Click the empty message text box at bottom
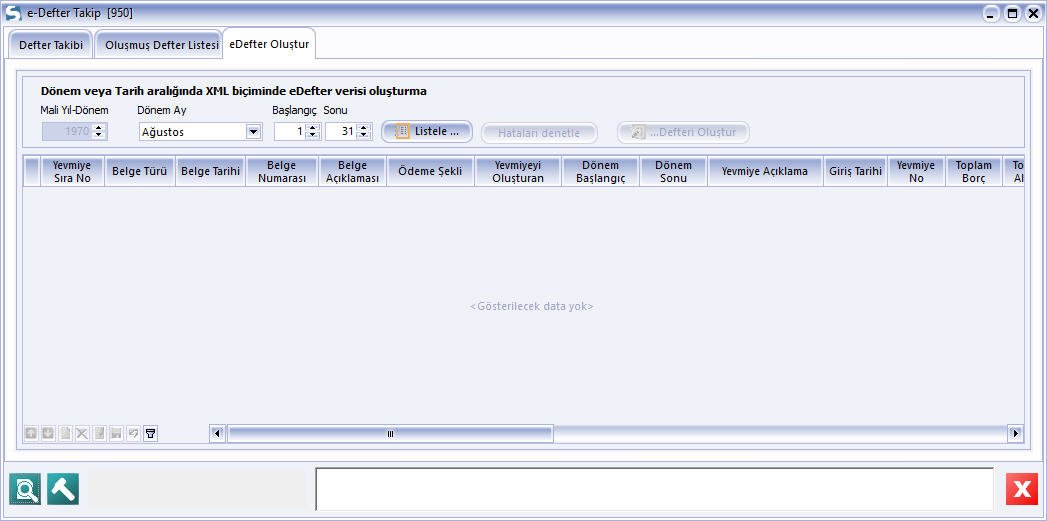This screenshot has height=521, width=1047. point(654,489)
